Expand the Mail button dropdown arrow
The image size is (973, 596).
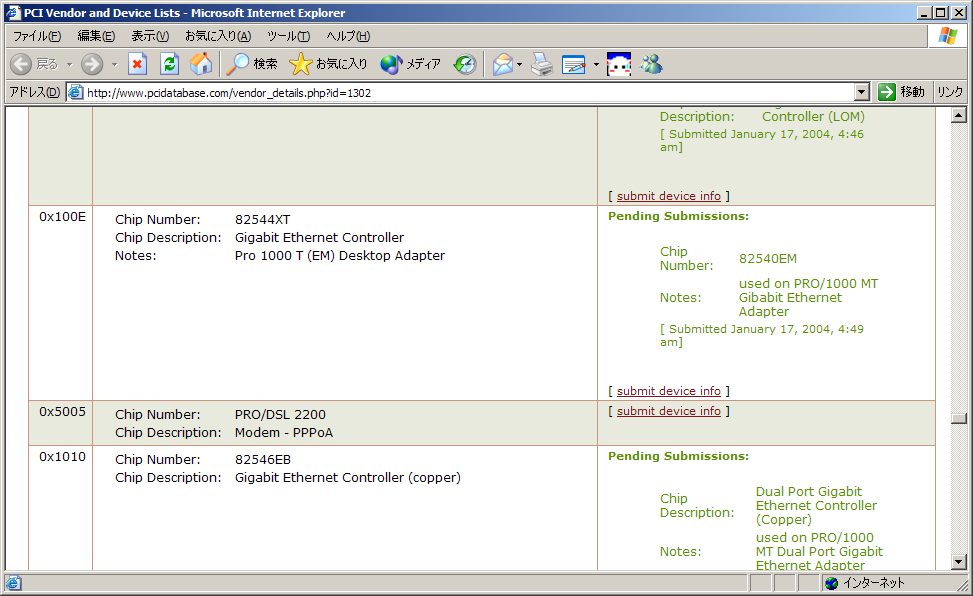[x=519, y=64]
